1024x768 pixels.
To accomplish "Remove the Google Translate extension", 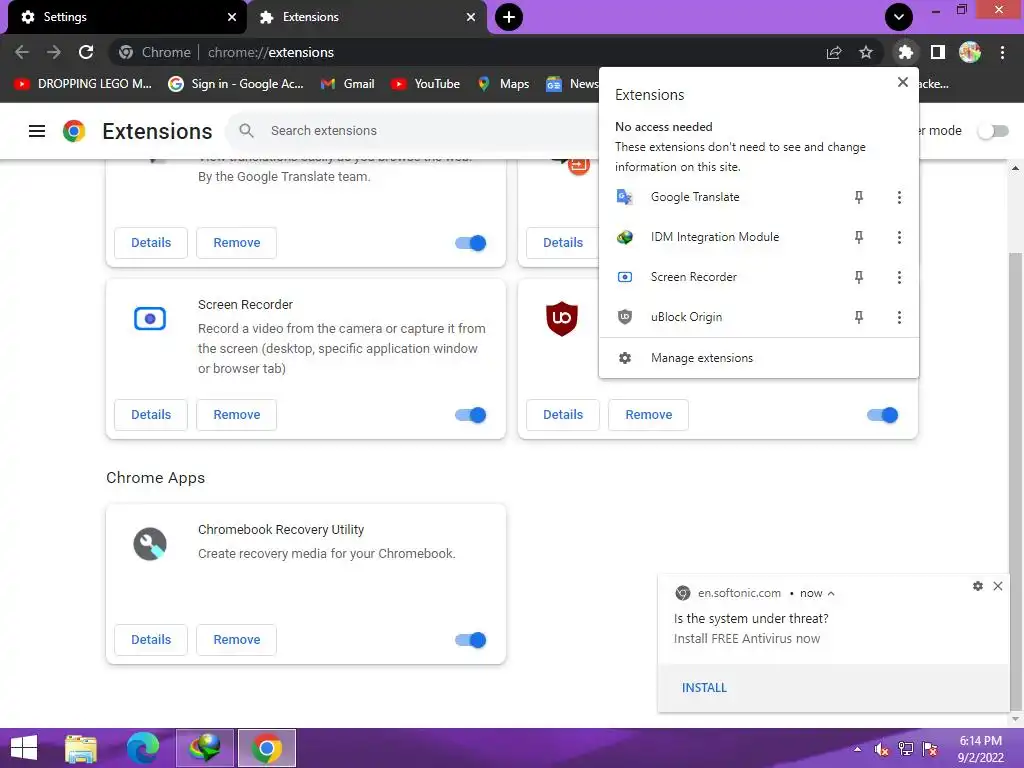I will pos(236,243).
